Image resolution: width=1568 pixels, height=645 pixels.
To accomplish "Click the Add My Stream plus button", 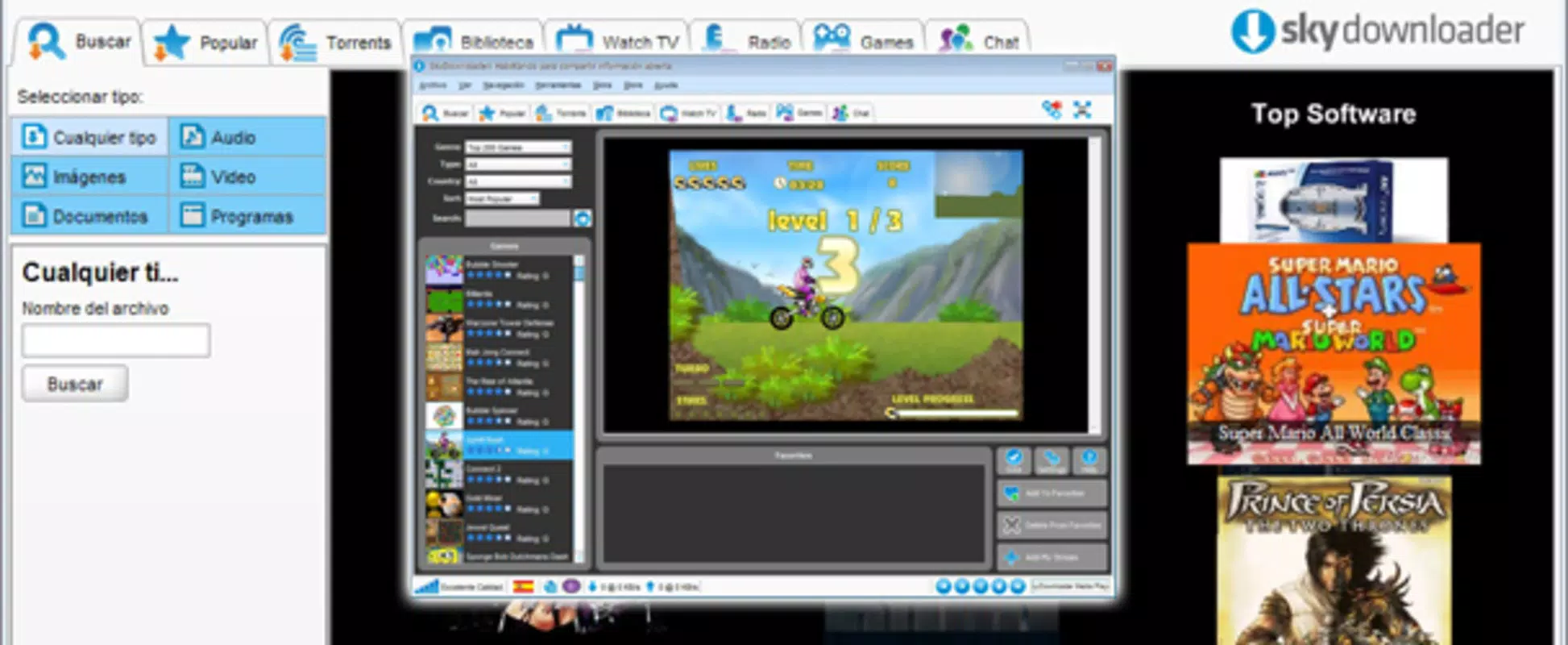I will [1052, 557].
